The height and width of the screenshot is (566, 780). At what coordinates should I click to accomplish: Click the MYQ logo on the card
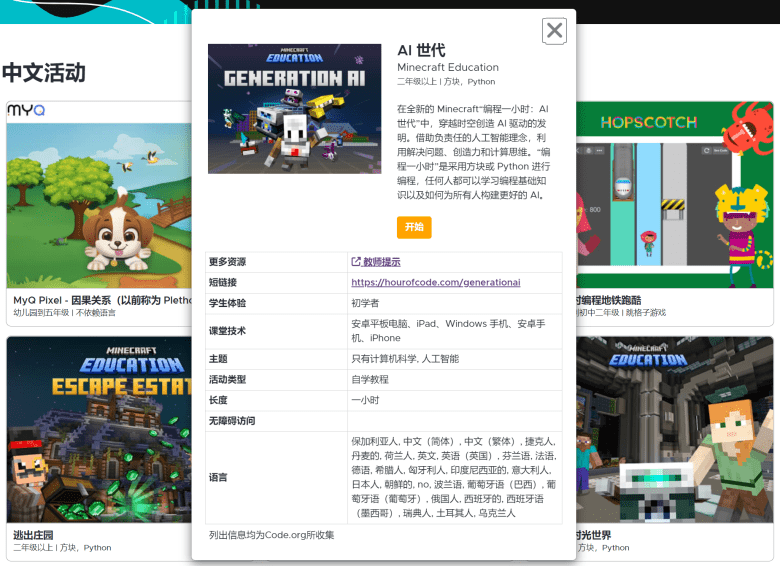[x=26, y=110]
